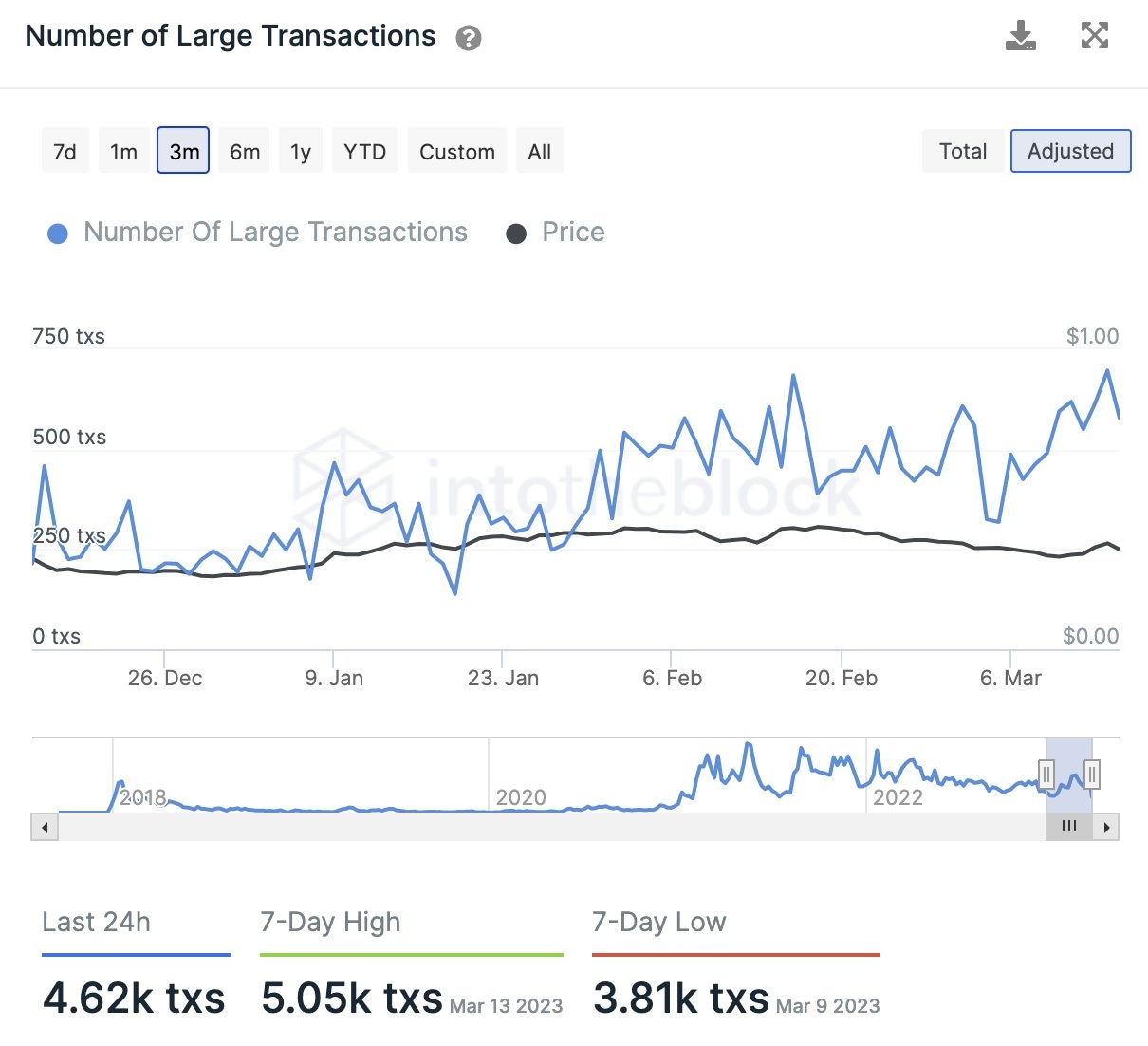Switch to the 7d time range tab
Viewport: 1148px width, 1046px height.
[65, 151]
